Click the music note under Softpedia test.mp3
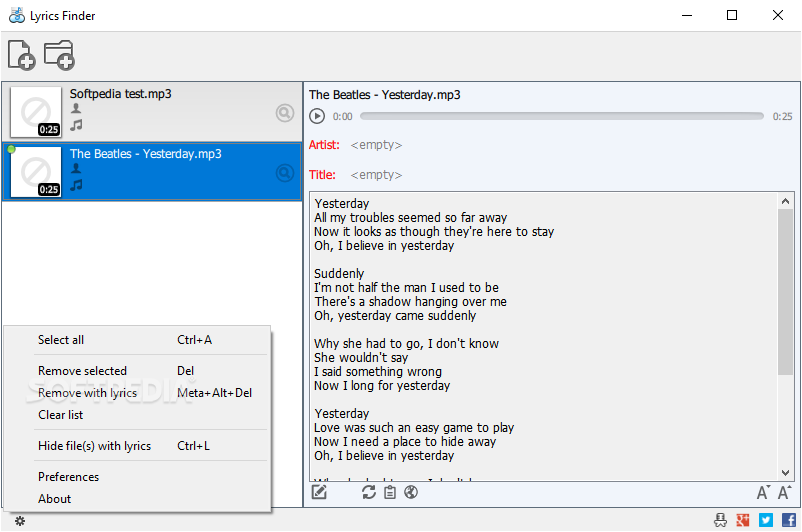 (76, 125)
